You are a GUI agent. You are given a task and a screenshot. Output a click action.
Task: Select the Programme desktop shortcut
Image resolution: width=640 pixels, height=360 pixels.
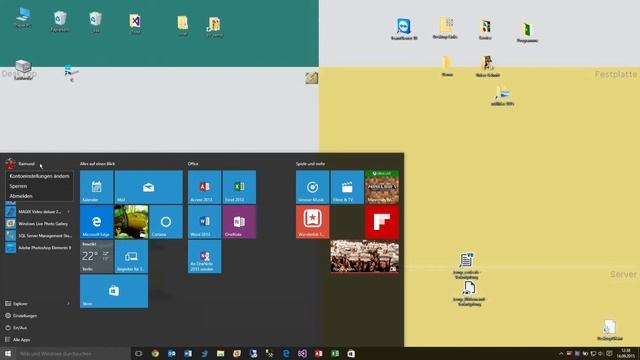(527, 33)
